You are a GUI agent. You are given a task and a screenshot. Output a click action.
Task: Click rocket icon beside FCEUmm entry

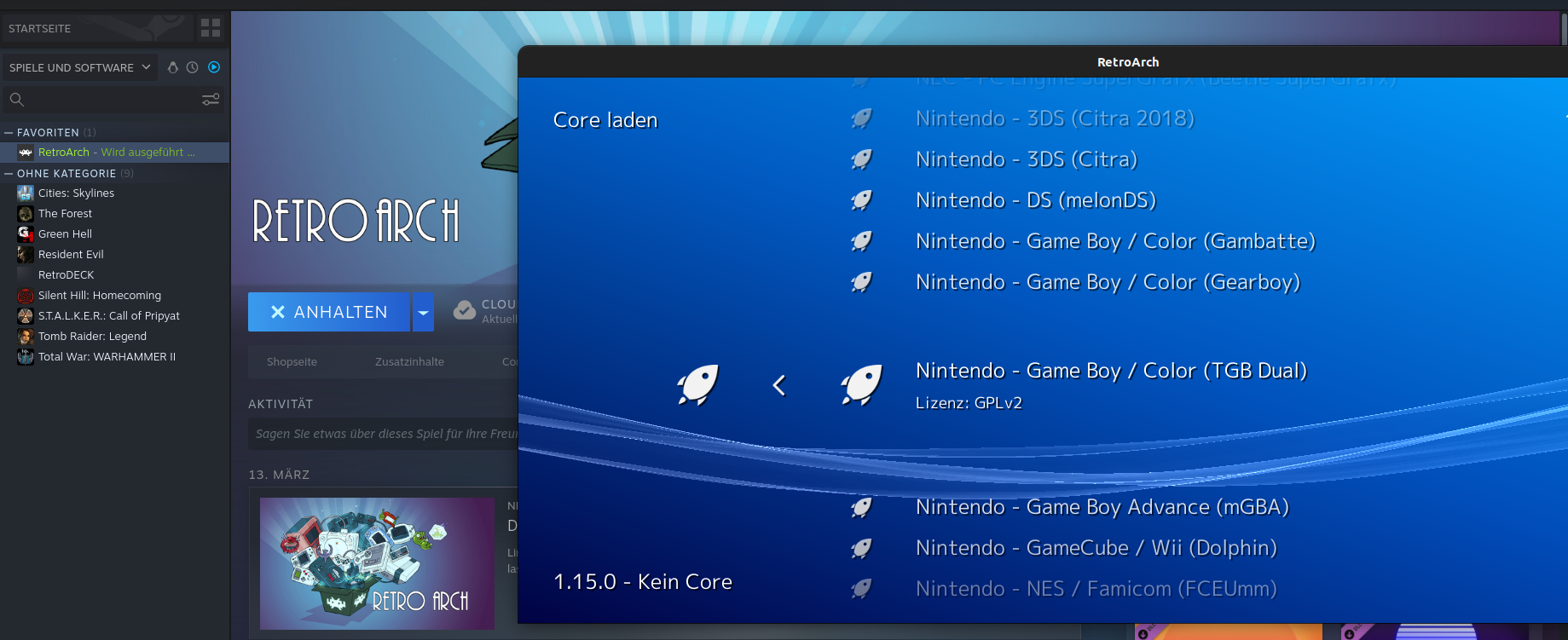pos(861,588)
